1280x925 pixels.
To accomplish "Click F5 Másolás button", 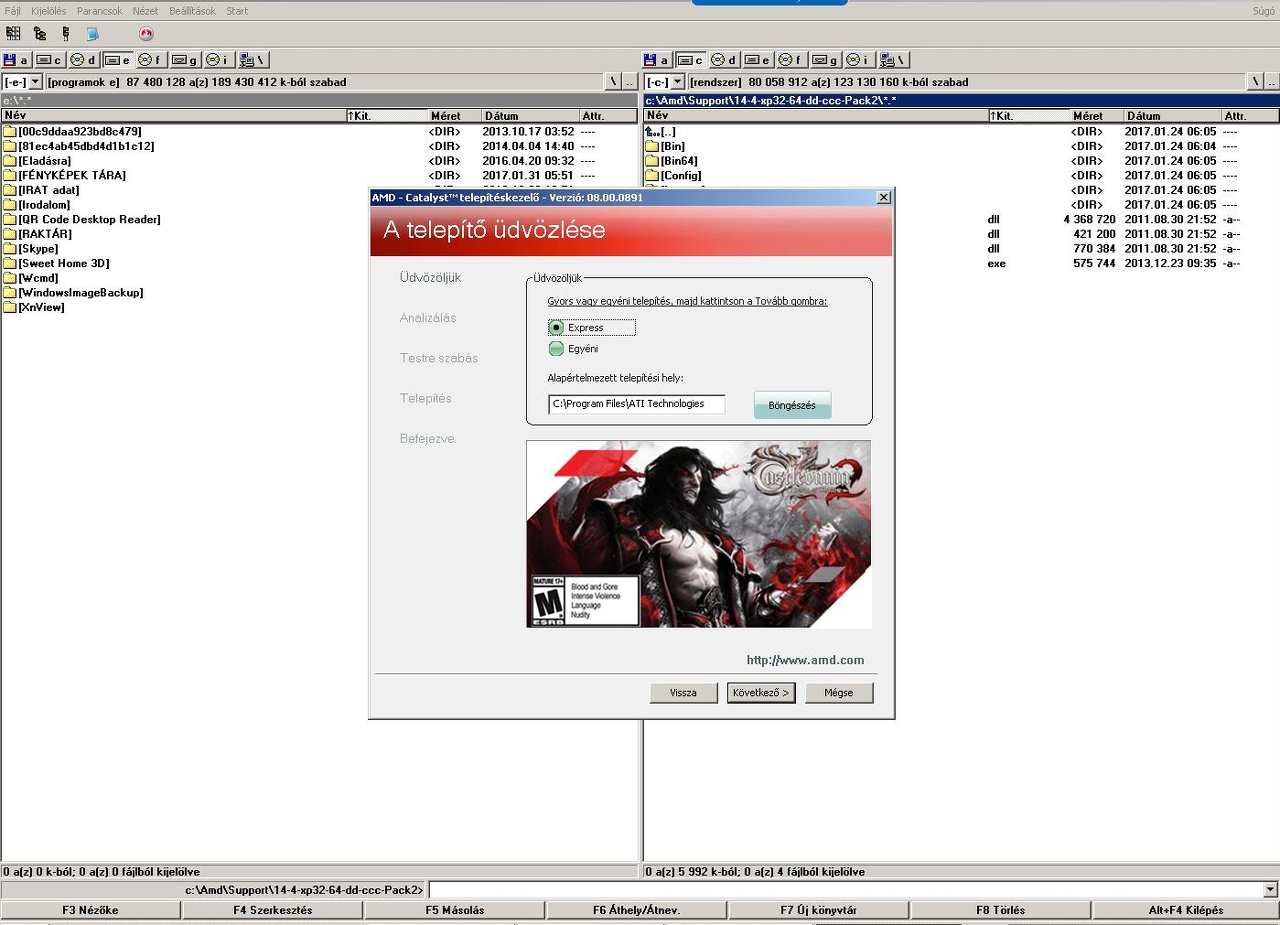I will (455, 910).
